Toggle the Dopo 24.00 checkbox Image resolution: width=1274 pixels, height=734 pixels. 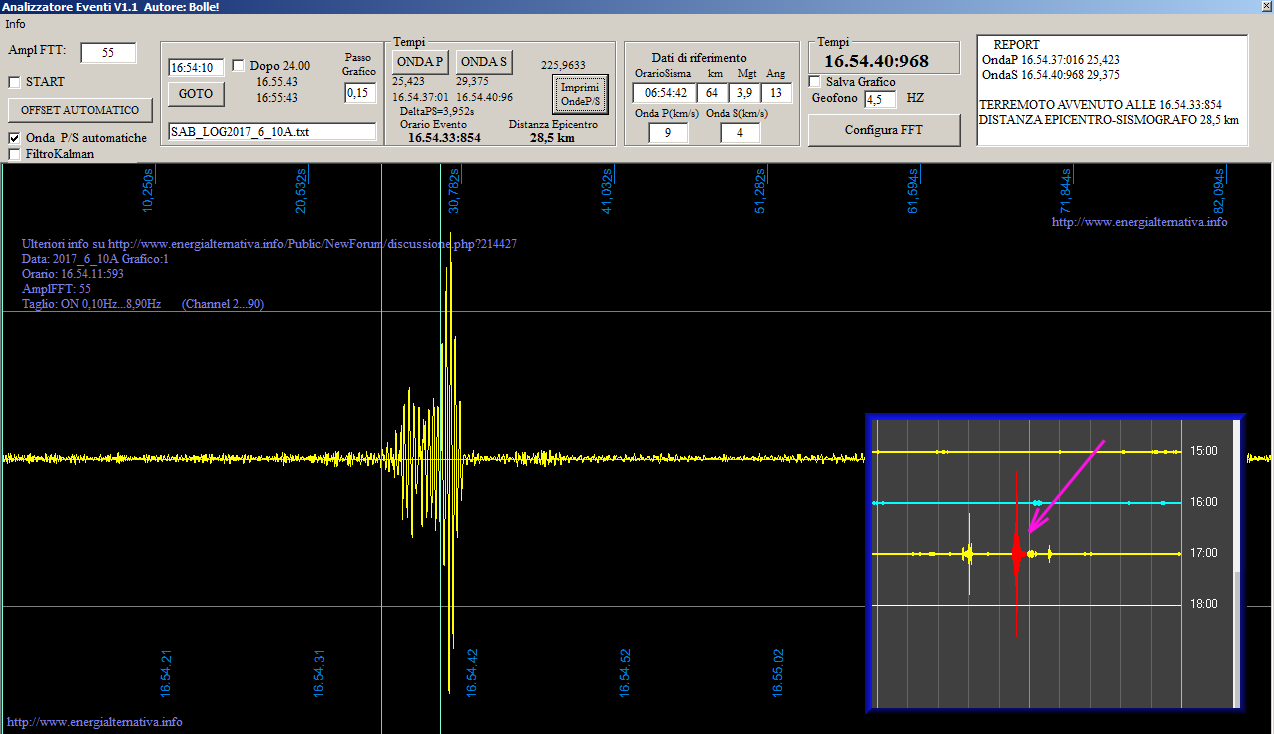point(238,66)
